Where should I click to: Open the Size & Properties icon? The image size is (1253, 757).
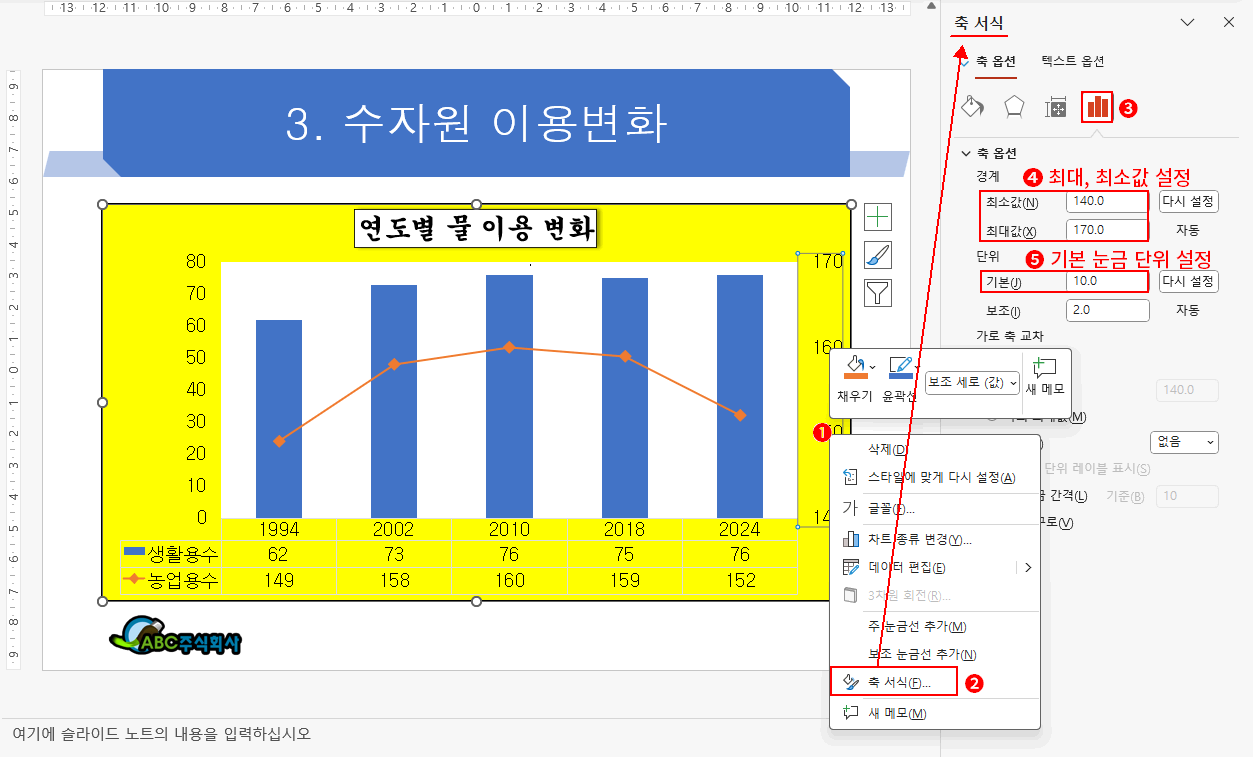(x=1055, y=105)
